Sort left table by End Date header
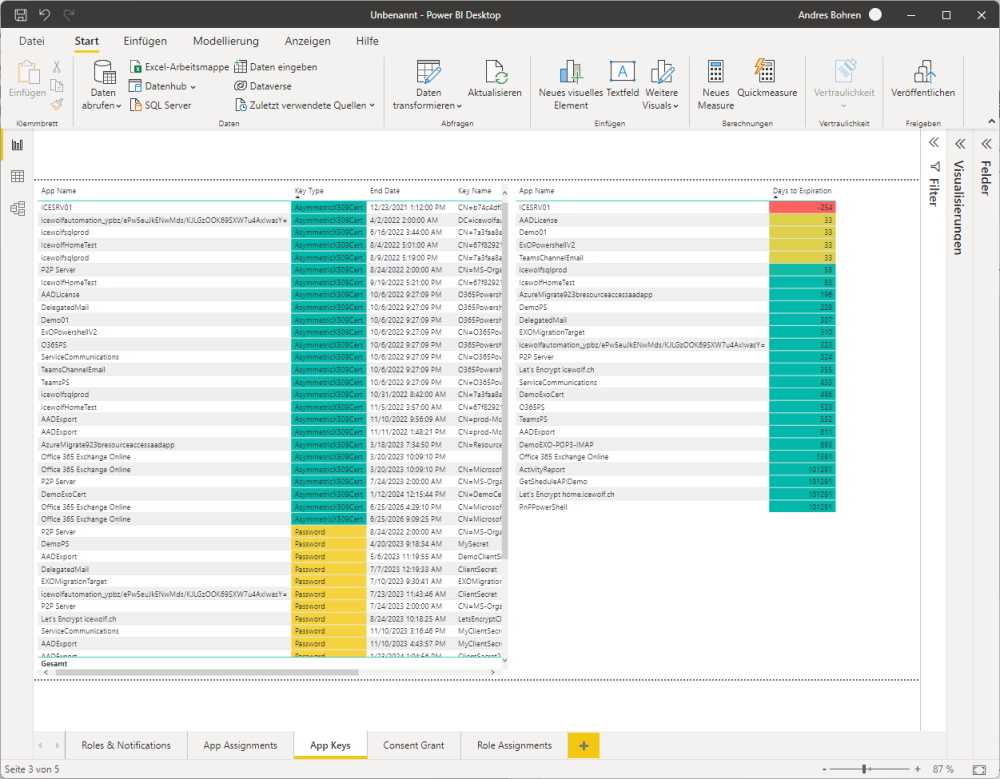 [385, 191]
